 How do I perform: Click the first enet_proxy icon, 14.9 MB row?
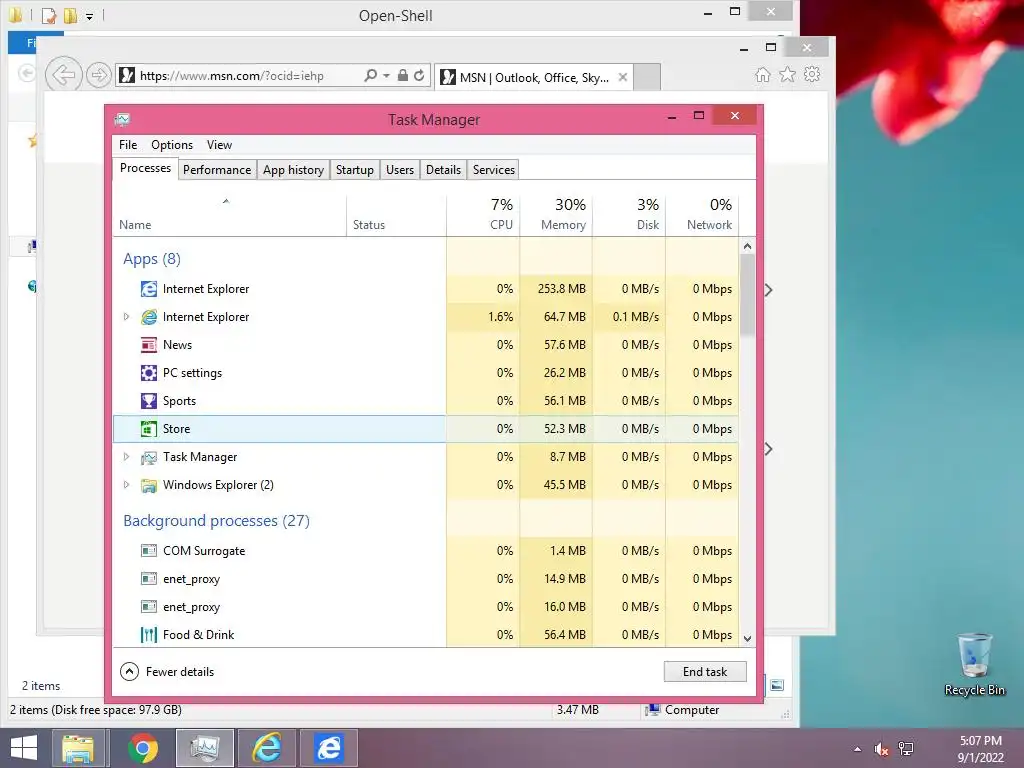click(x=149, y=579)
